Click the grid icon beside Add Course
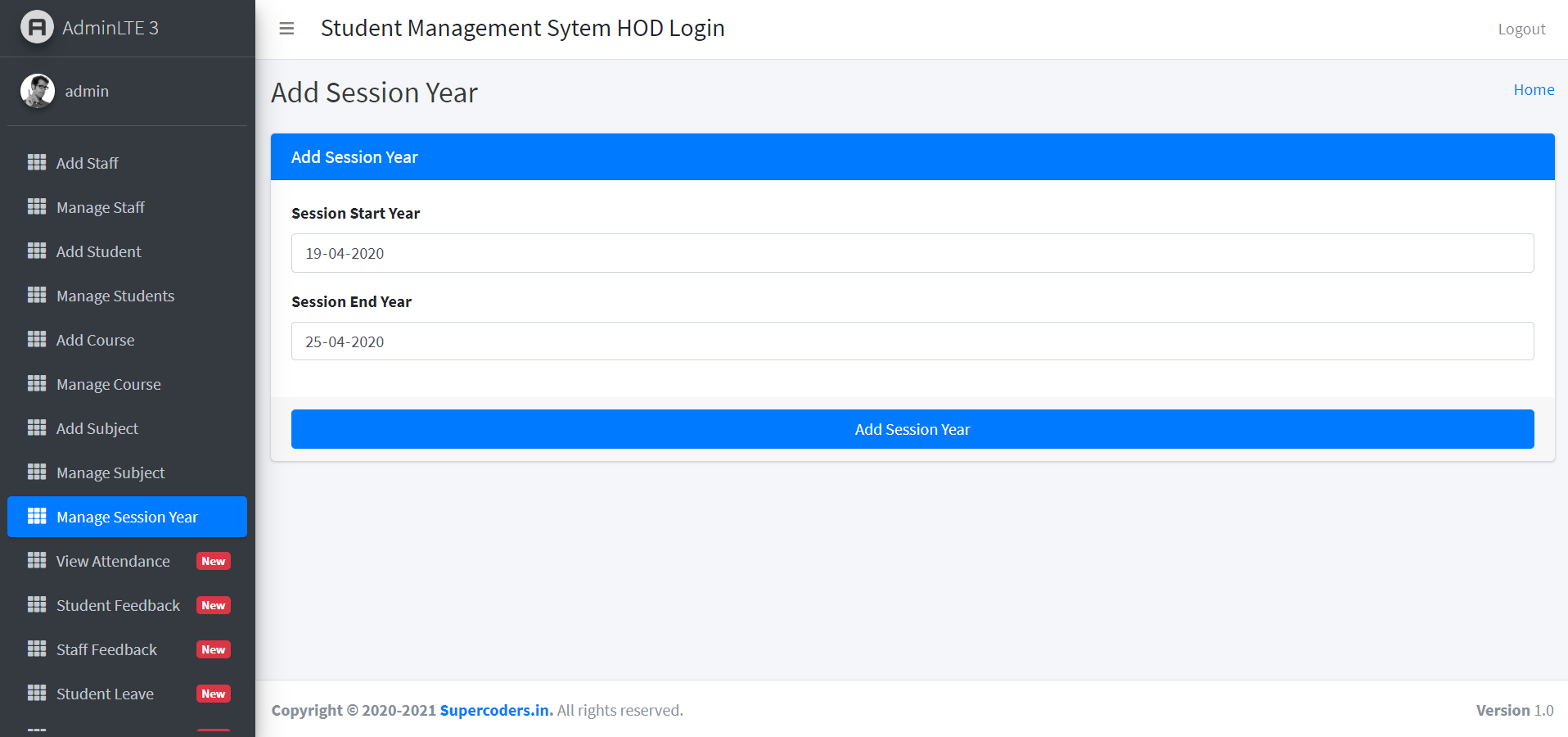Viewport: 1568px width, 737px height. point(37,339)
